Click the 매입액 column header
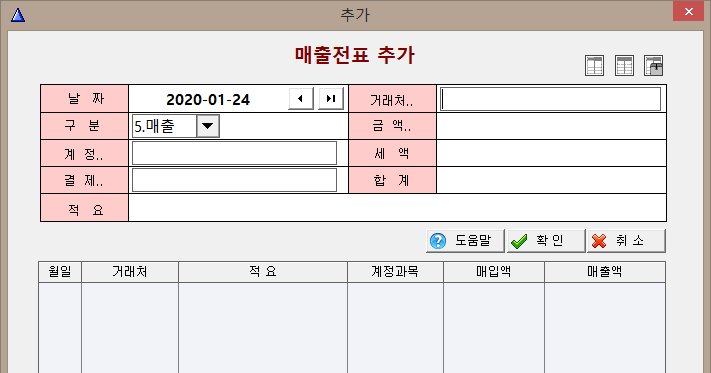 (x=493, y=272)
